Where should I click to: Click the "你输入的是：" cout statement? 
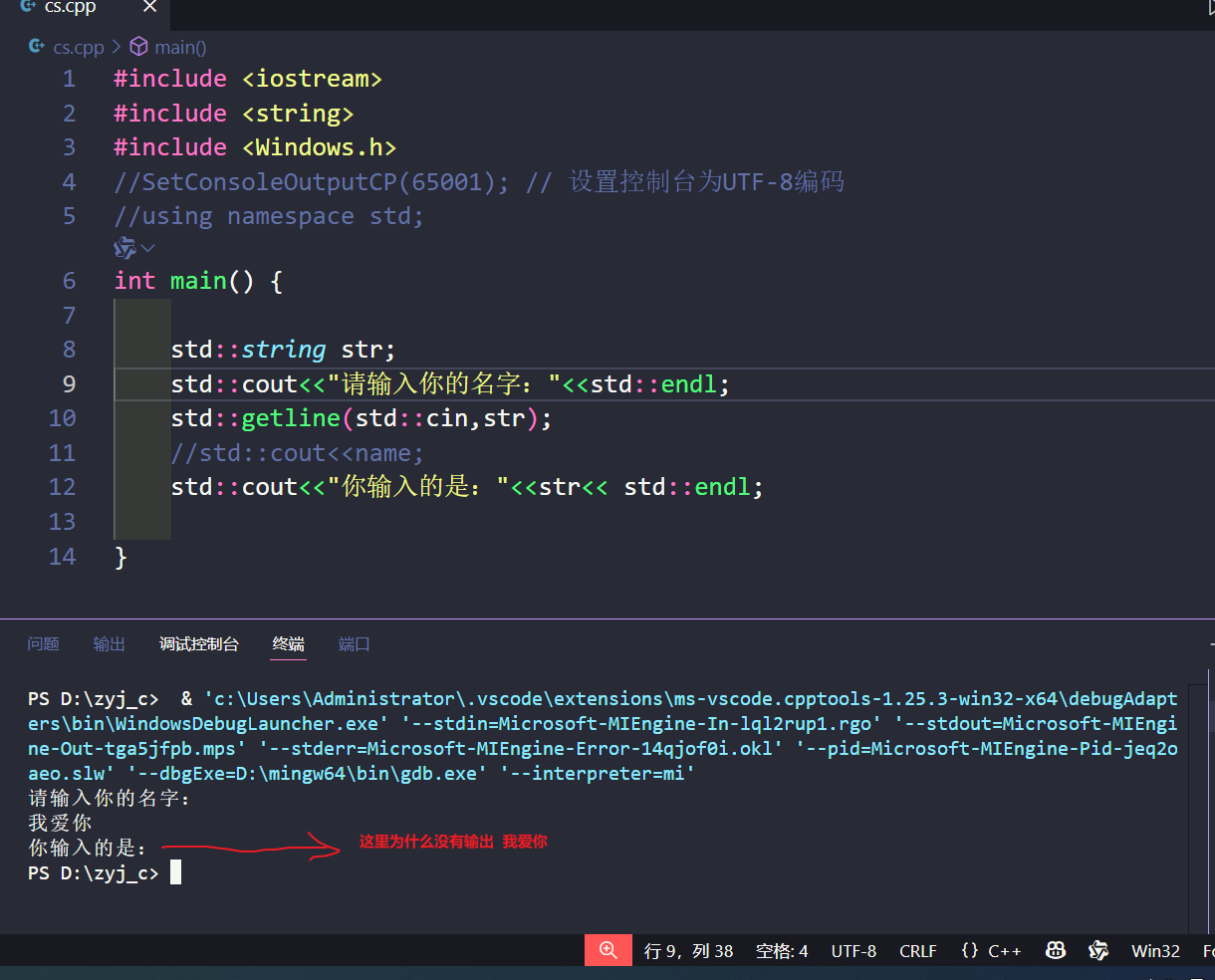coord(466,487)
